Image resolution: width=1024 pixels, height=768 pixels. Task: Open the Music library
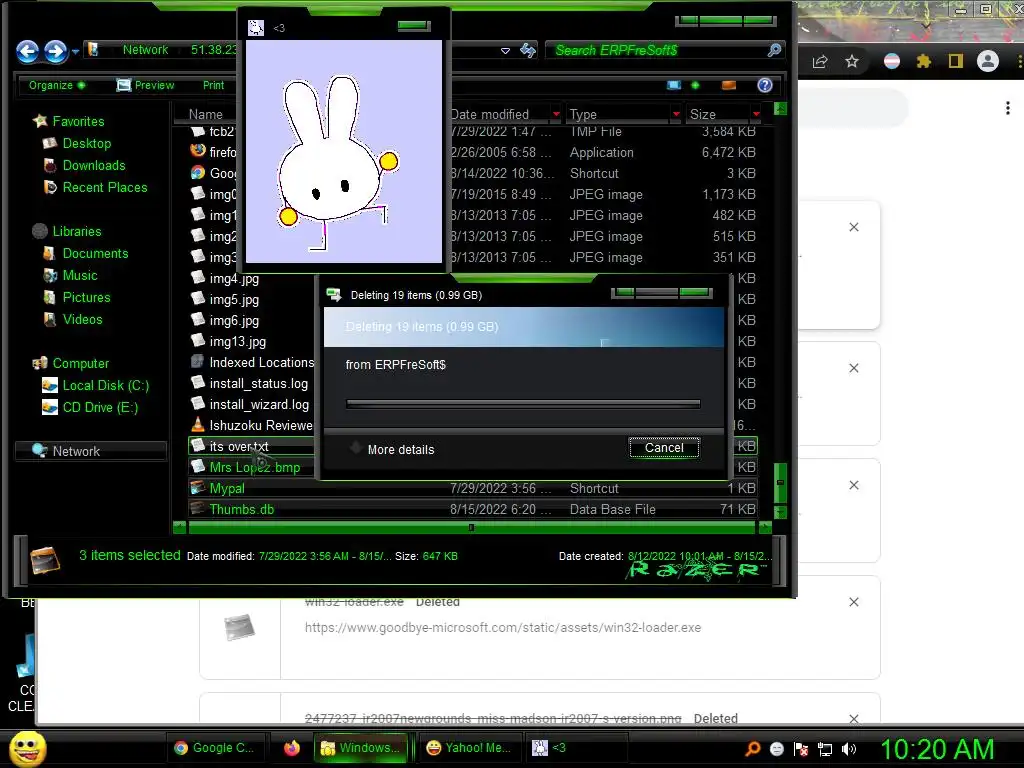pos(80,276)
